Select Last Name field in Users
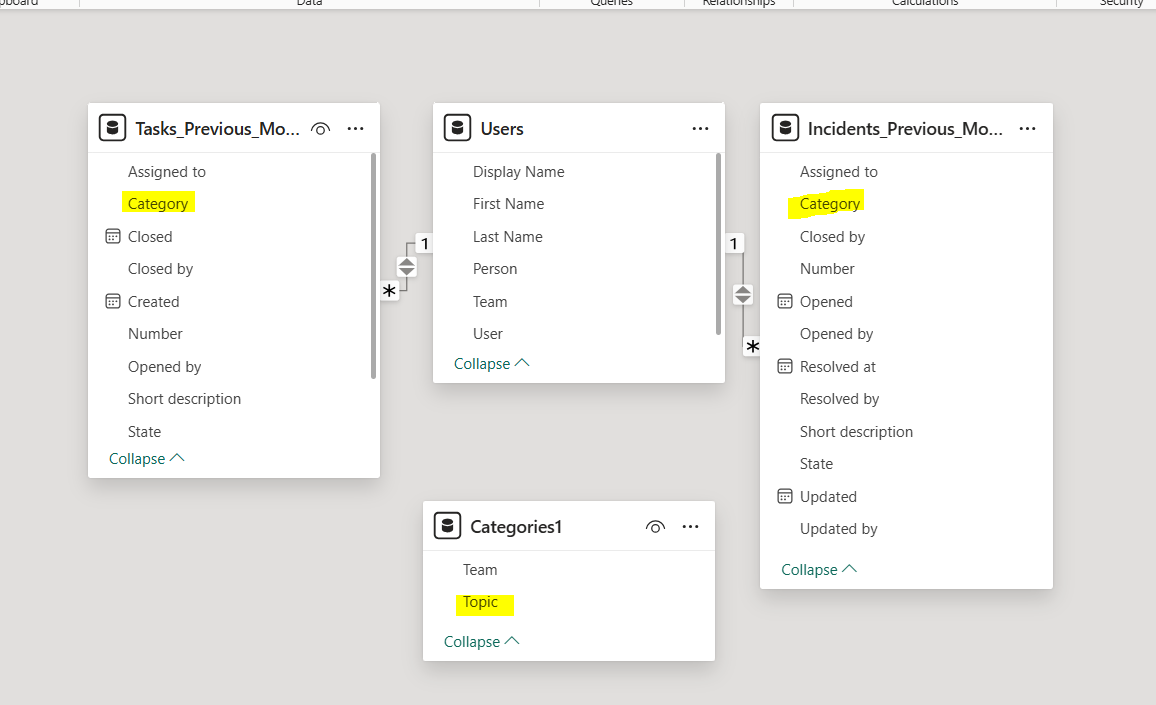 508,237
